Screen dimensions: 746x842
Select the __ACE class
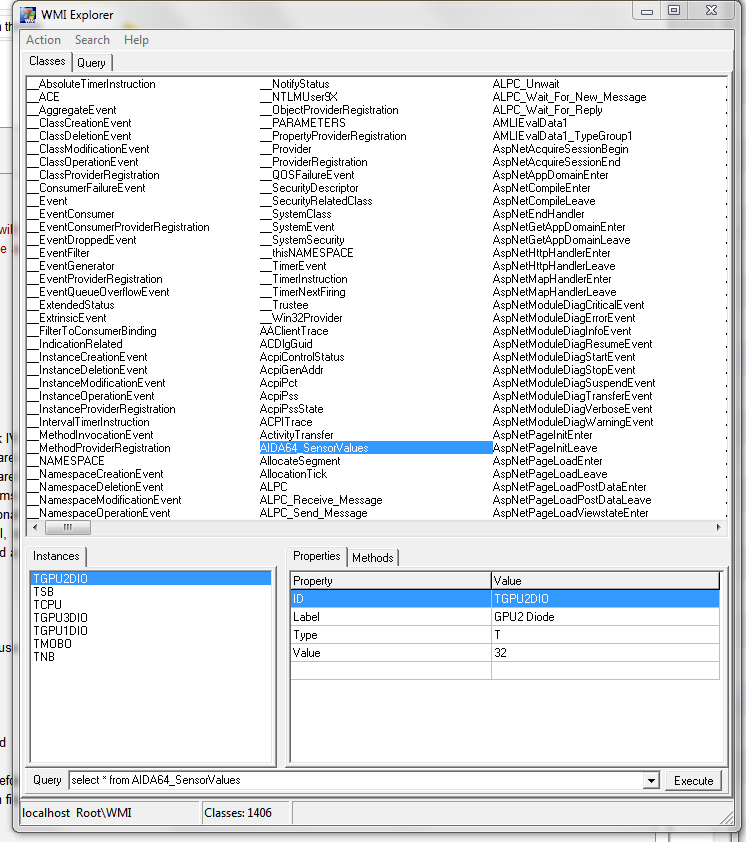tap(43, 97)
